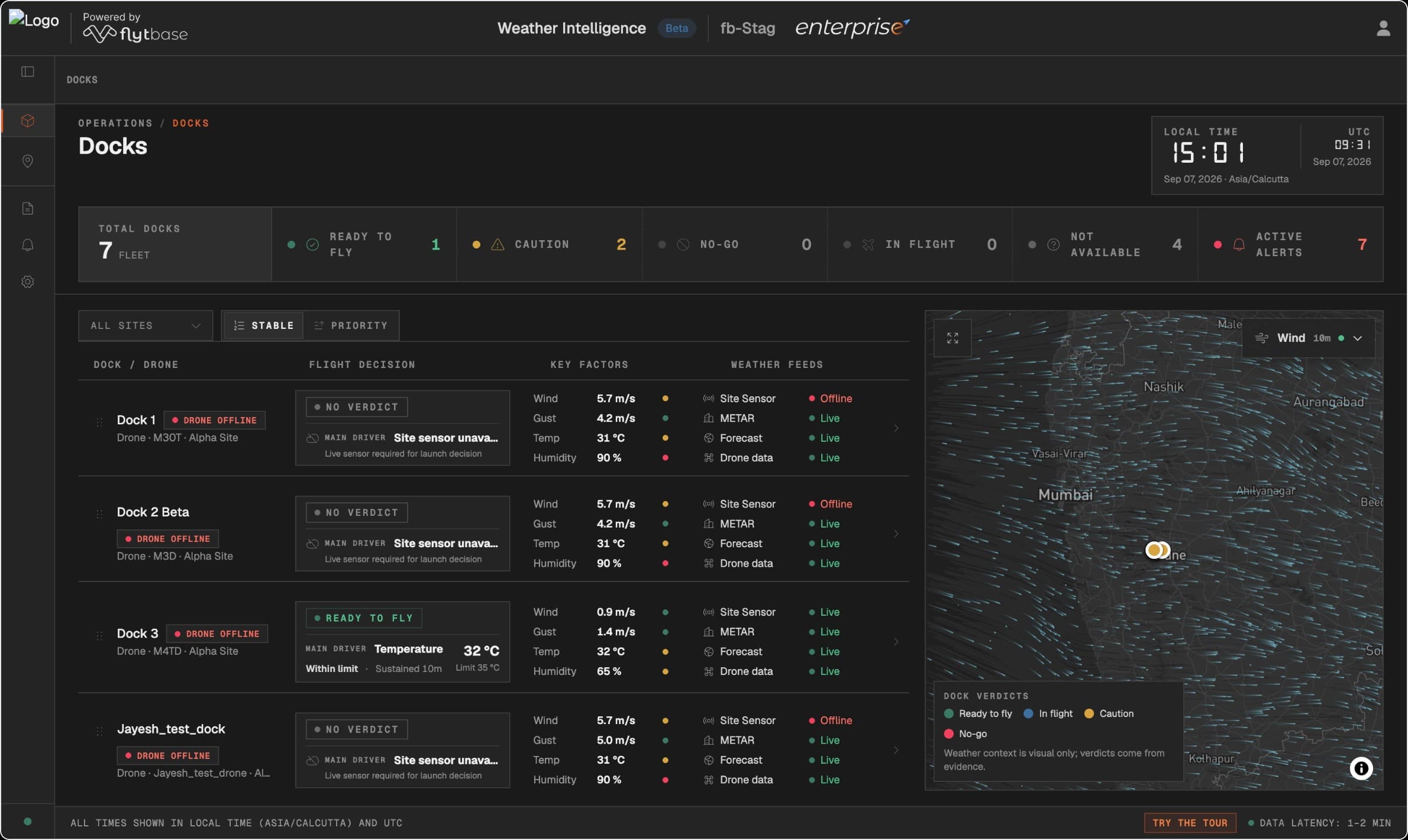Screen dimensions: 1408x840
Task: Grab the Jayesh_test_dock row drag handle
Action: point(99,731)
